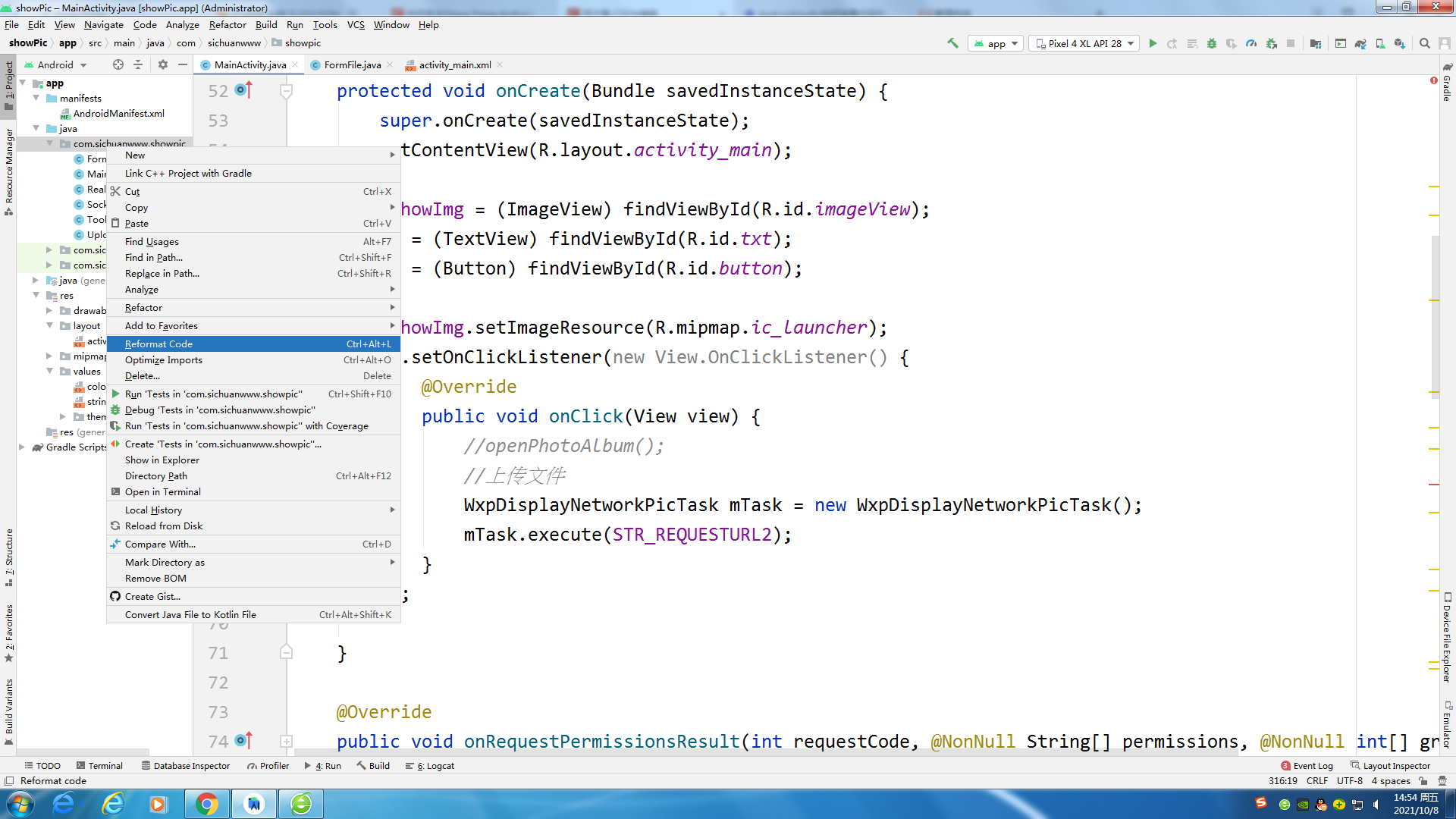Close the MainActivity.java tab

295,64
